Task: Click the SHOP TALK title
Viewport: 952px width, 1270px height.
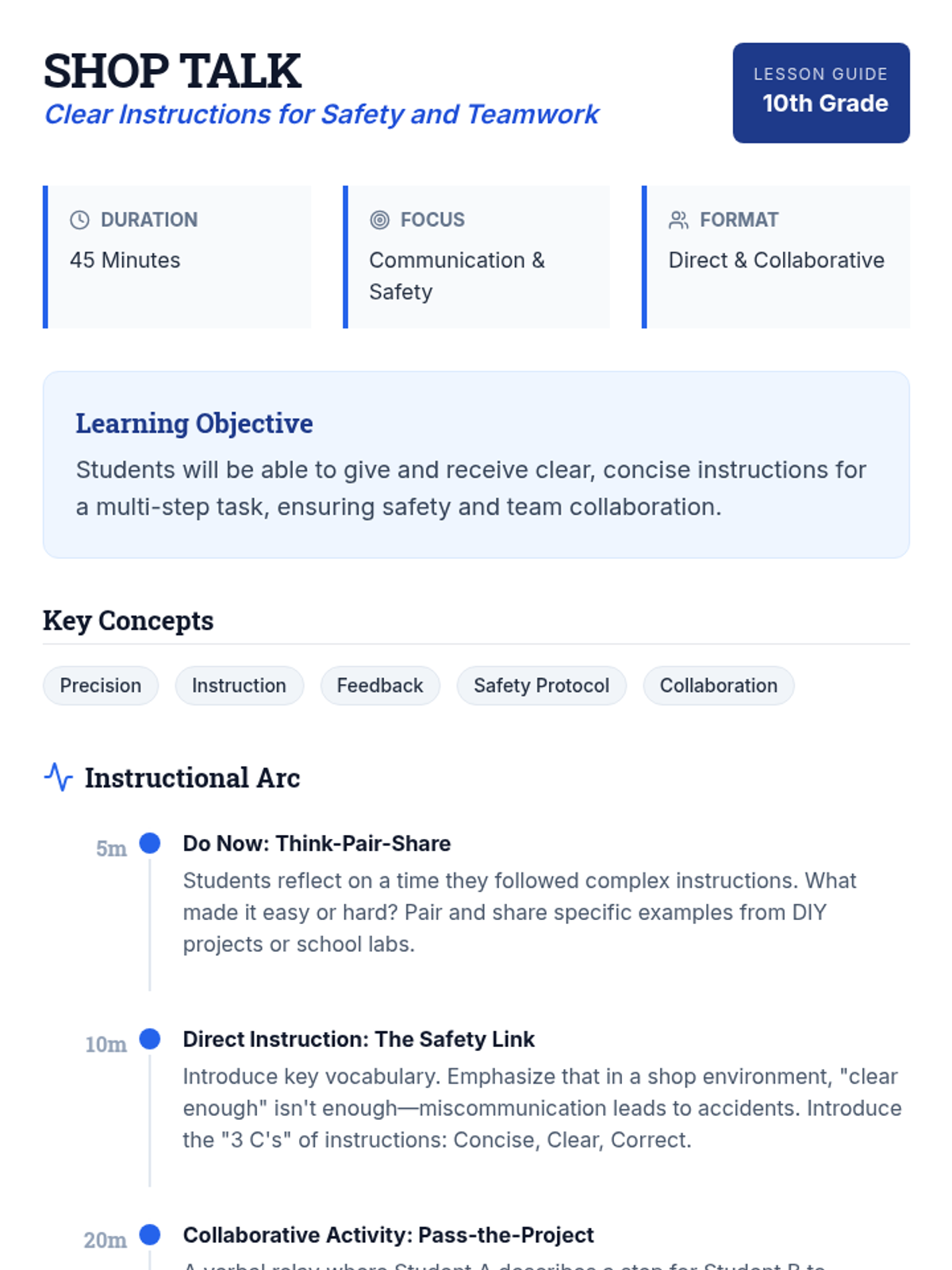Action: pos(172,71)
